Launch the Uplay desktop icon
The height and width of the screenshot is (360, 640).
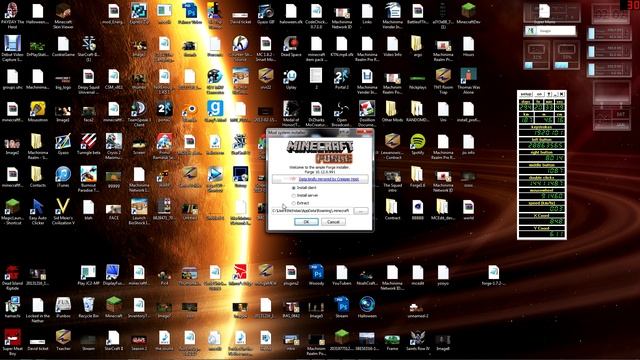(x=291, y=78)
